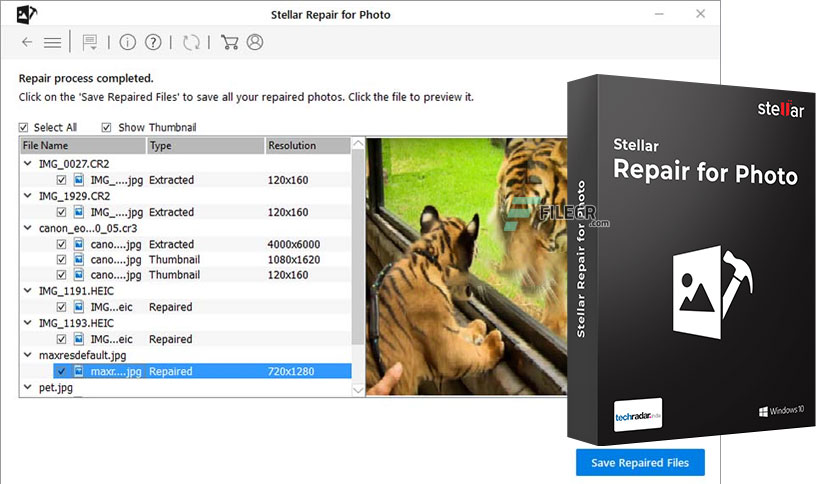Open the hamburger menu icon

click(x=52, y=43)
